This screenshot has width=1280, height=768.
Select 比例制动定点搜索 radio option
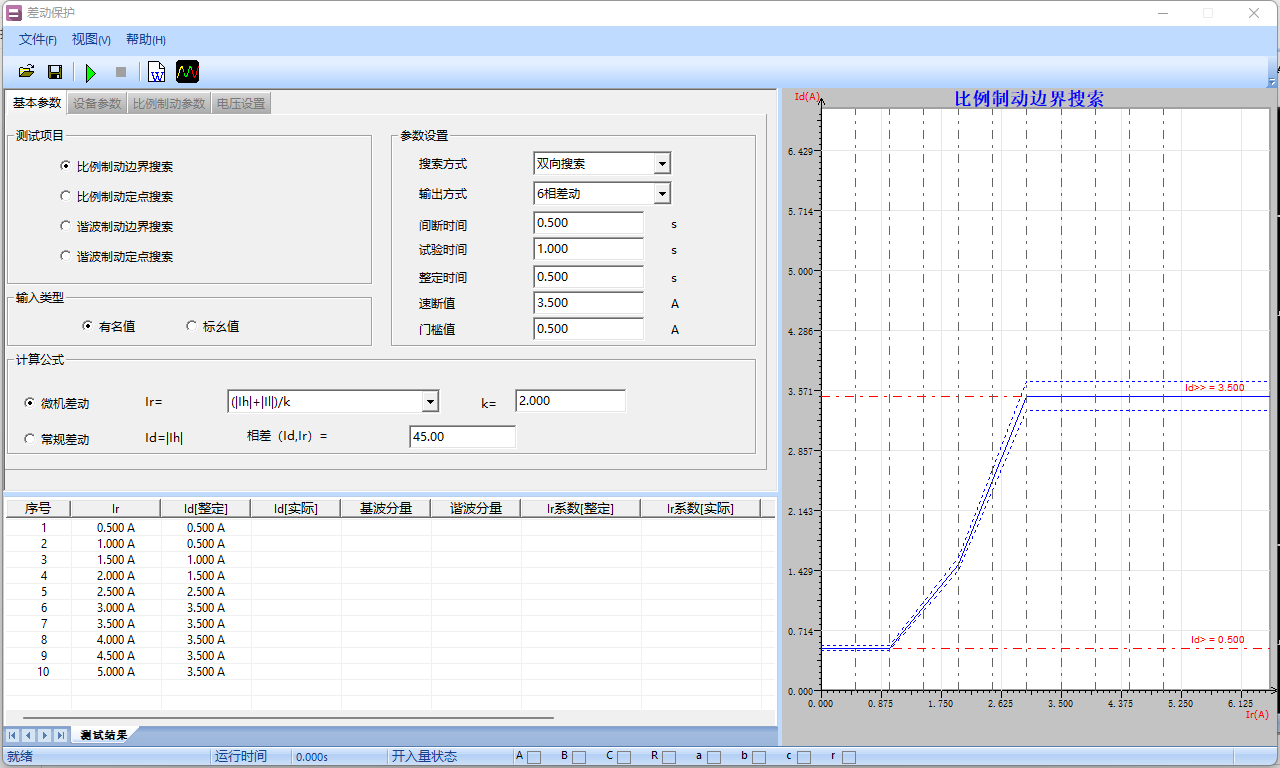tap(66, 197)
